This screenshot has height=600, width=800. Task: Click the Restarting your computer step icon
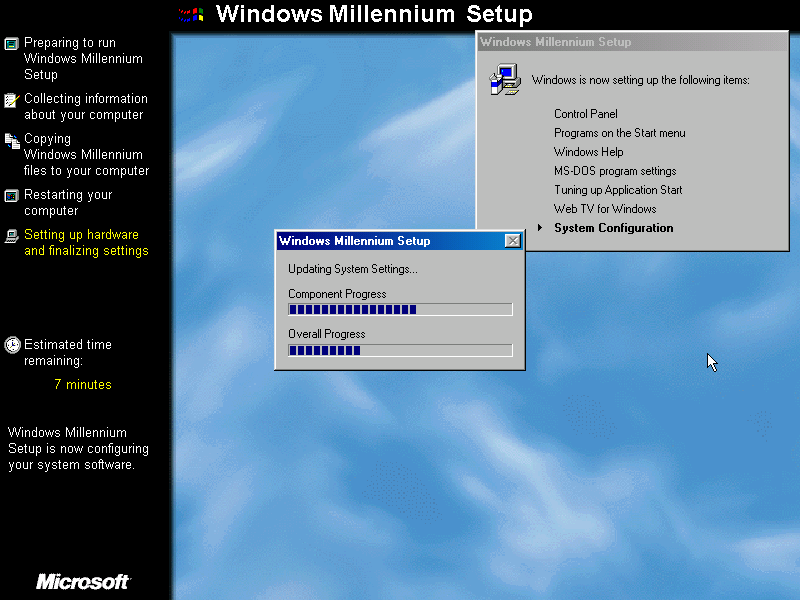[11, 195]
